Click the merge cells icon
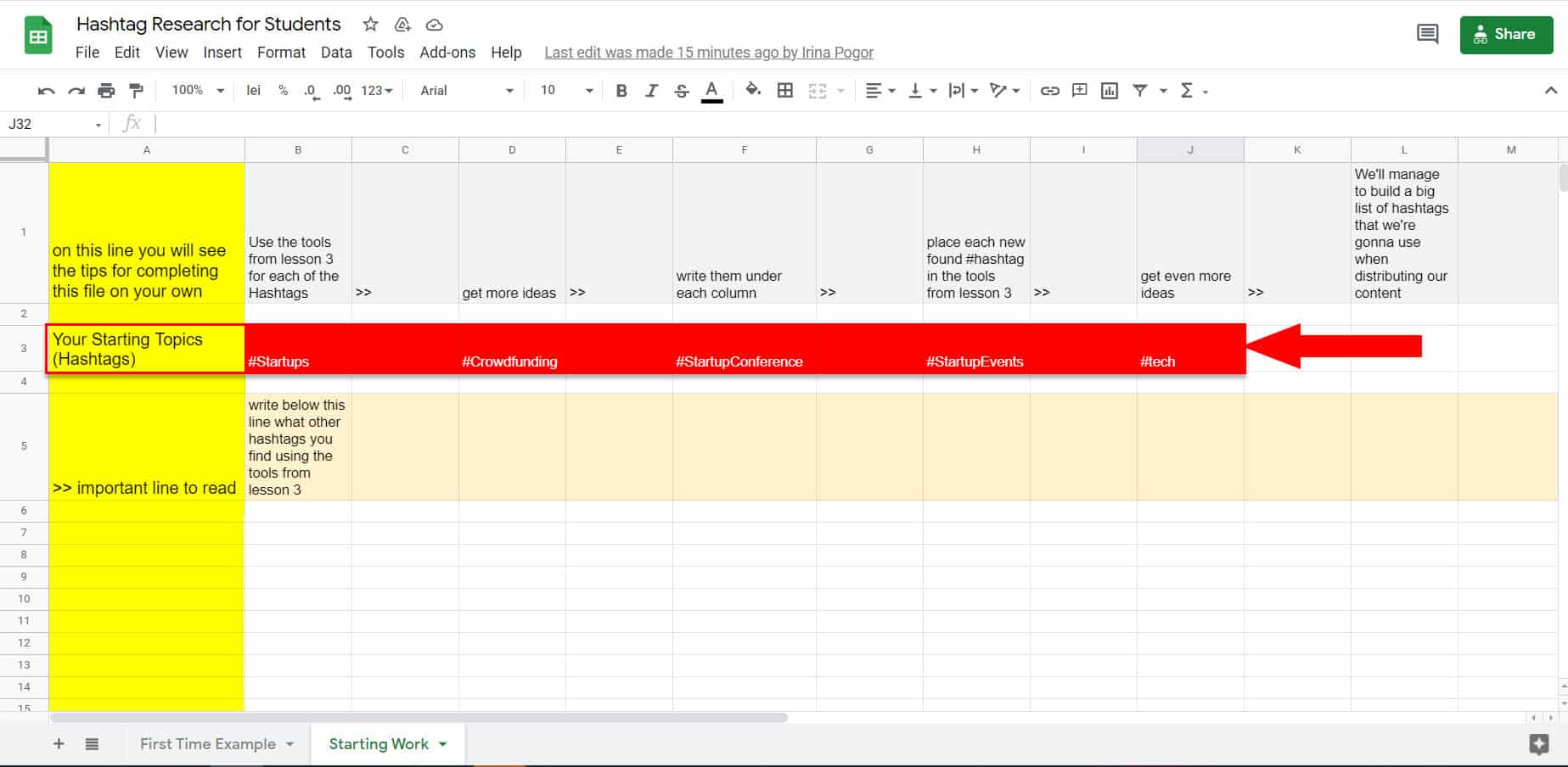The height and width of the screenshot is (767, 1568). click(818, 91)
